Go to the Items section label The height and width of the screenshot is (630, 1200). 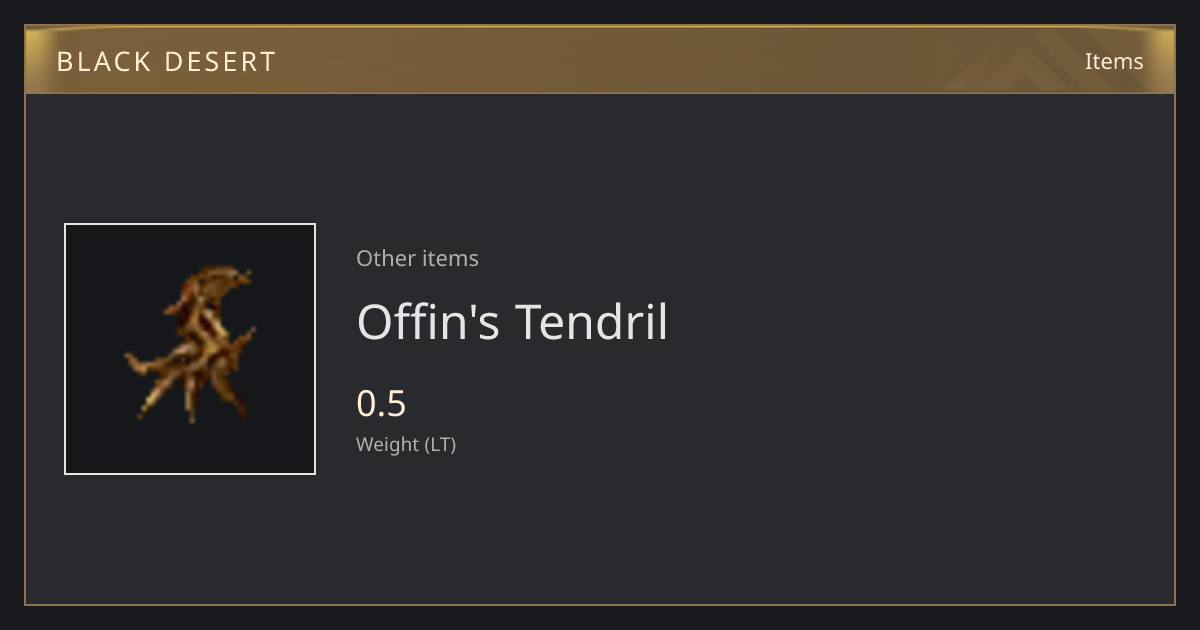point(1114,61)
